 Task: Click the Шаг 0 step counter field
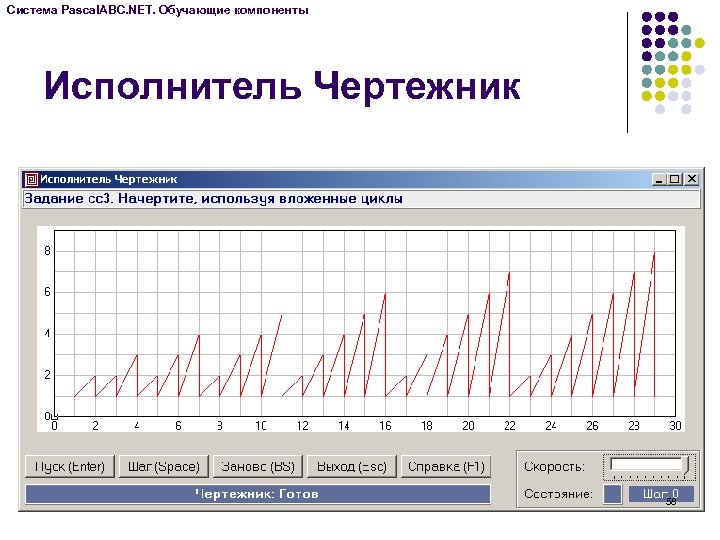661,494
